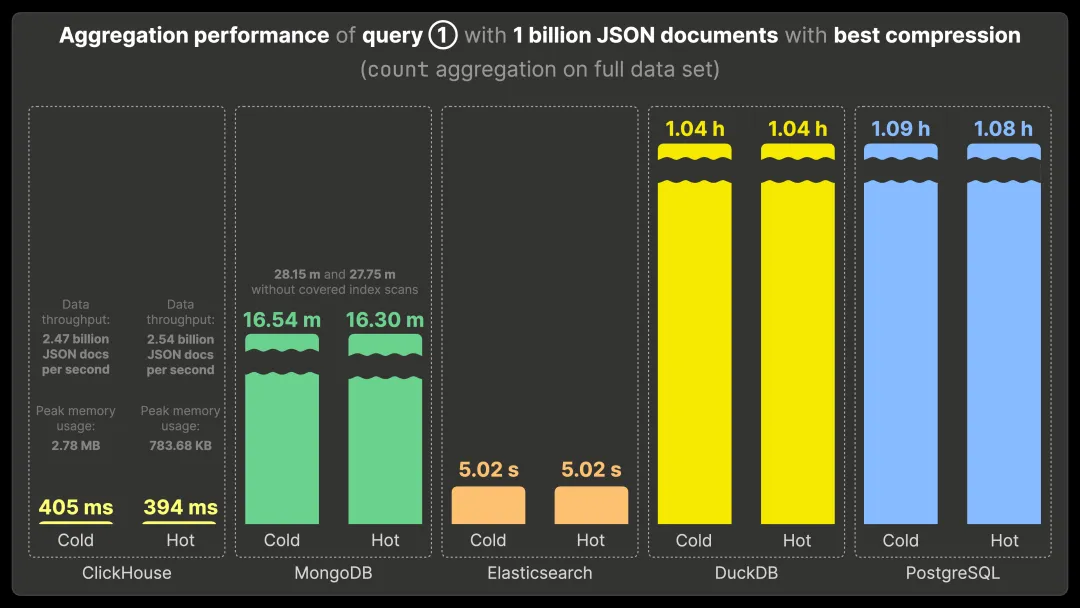Click the Hot label in the ClickHouse group
Screen dimensions: 1080x608
(180, 541)
